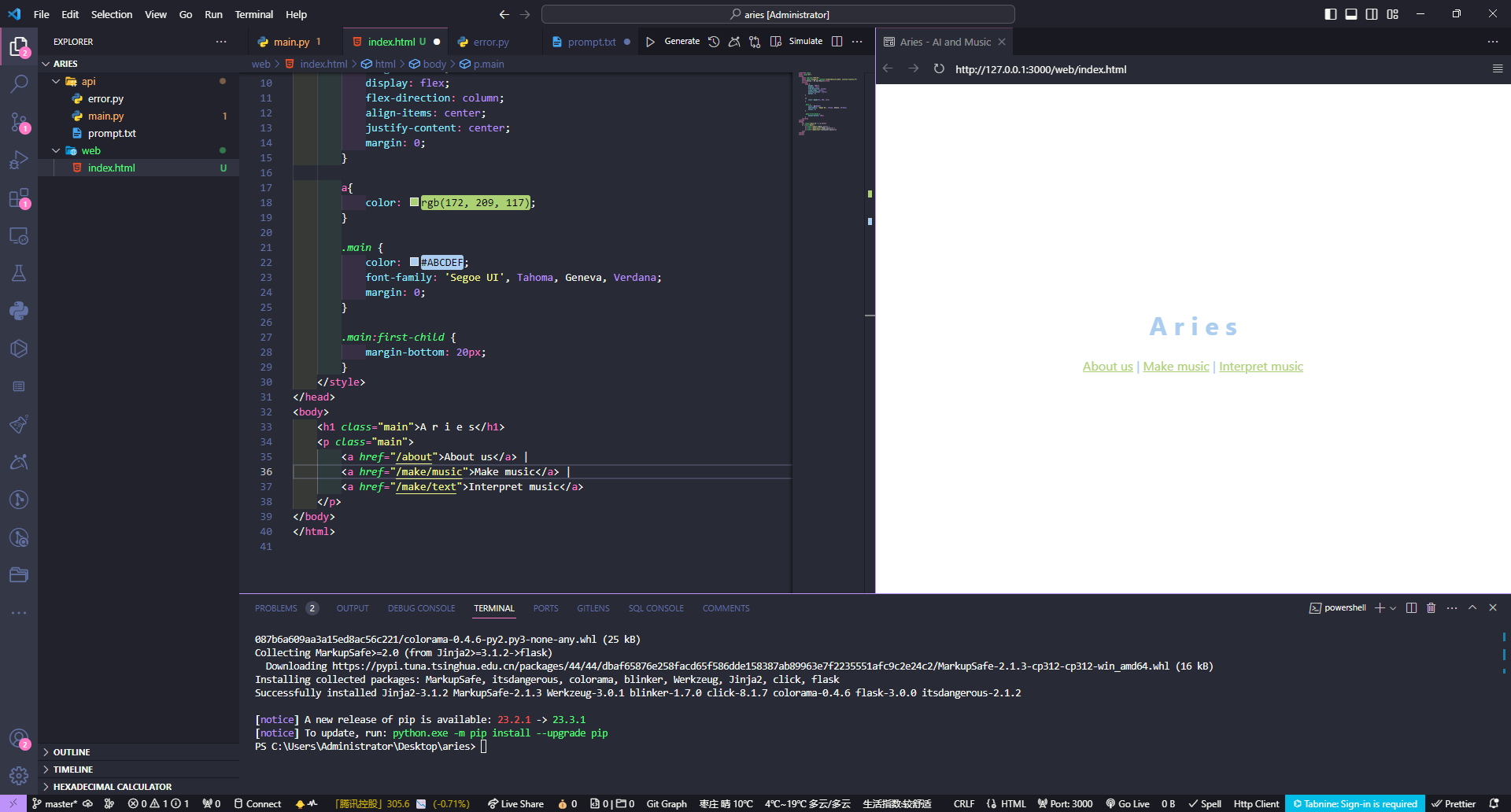Open the Testing flask view
Viewport: 1511px width, 812px height.
tap(19, 273)
